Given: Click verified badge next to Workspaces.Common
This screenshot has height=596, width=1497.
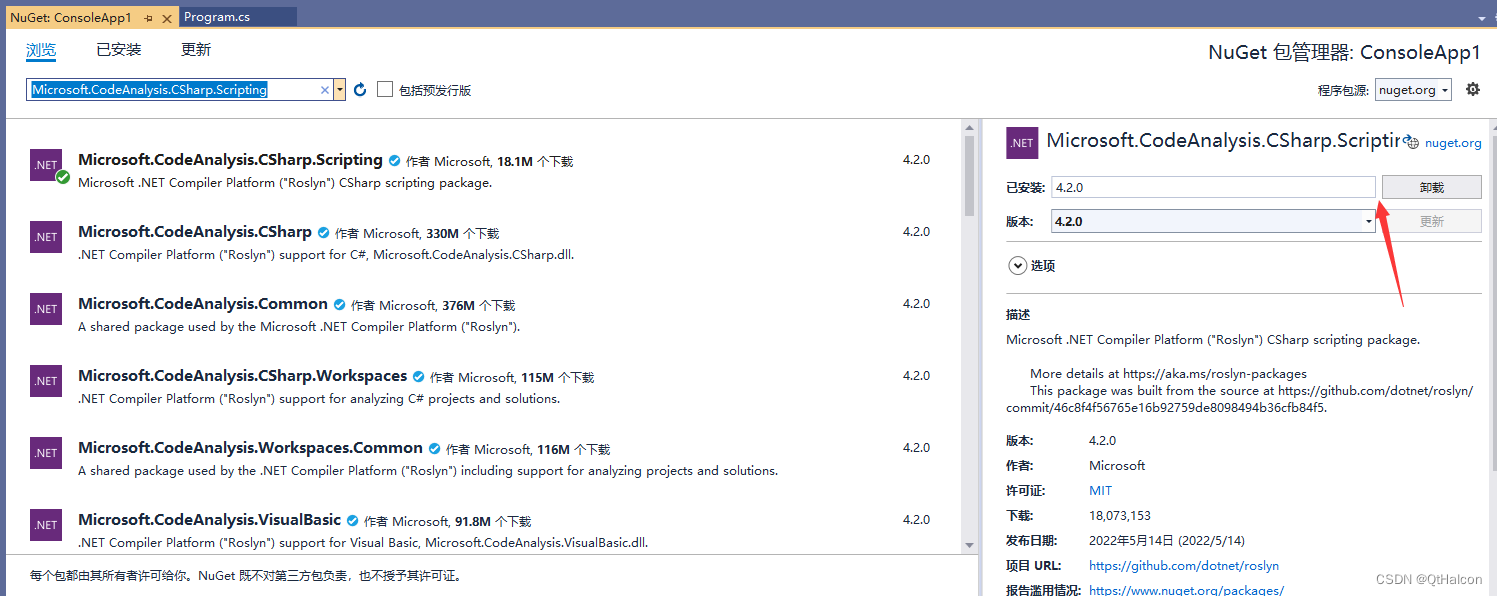Looking at the screenshot, I should click(x=435, y=449).
